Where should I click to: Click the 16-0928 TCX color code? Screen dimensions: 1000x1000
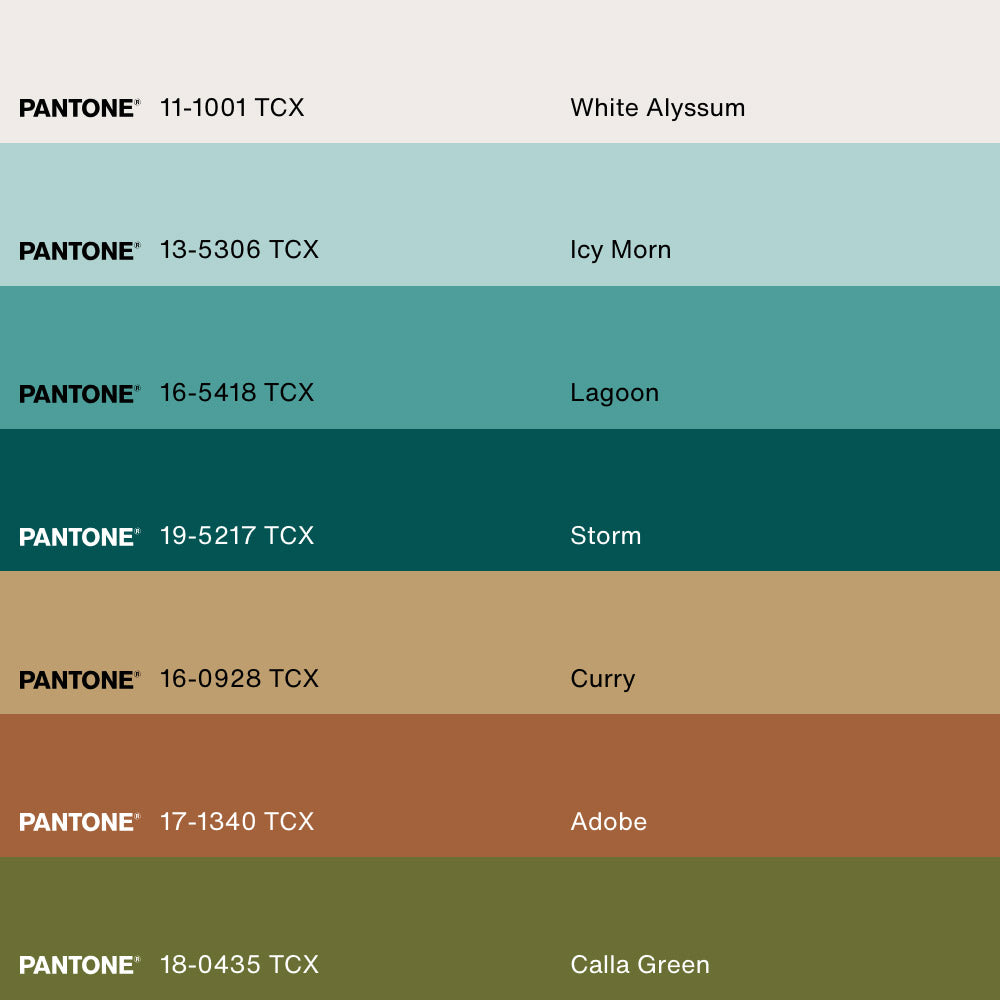tap(239, 679)
